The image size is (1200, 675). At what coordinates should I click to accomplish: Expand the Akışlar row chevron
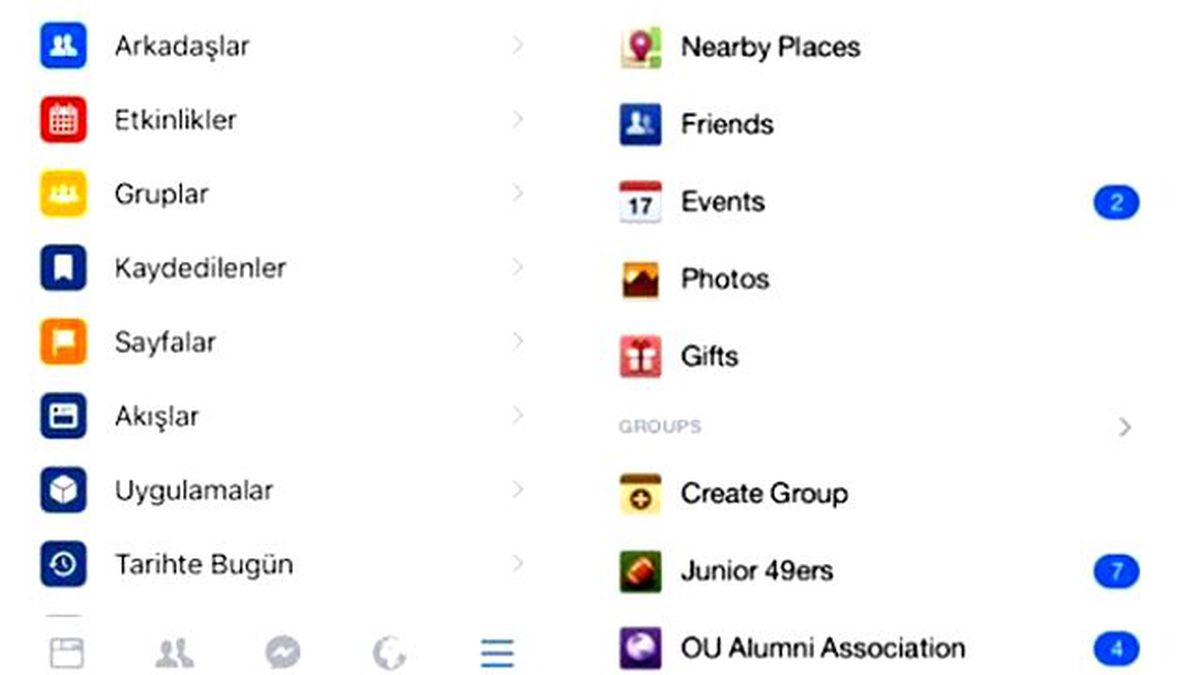tap(517, 415)
